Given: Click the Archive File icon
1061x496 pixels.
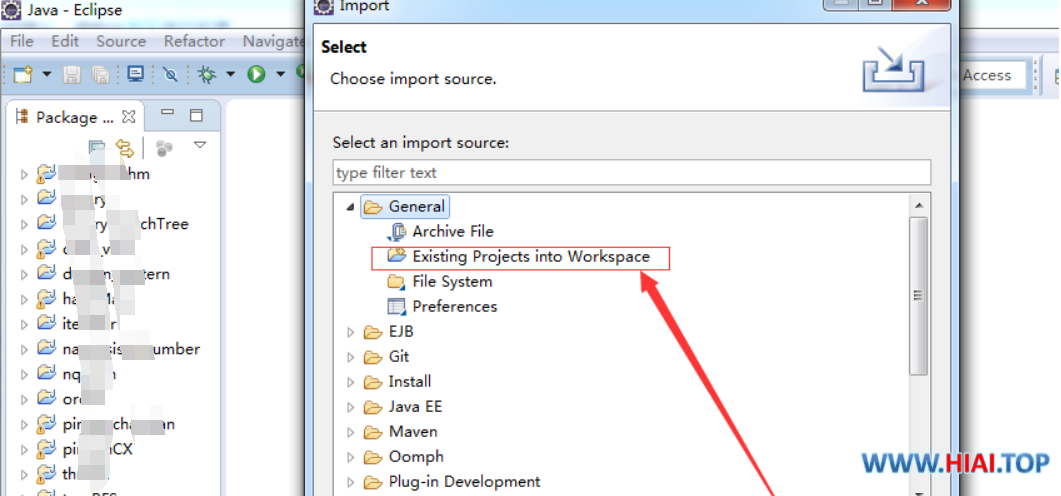Looking at the screenshot, I should [x=396, y=232].
